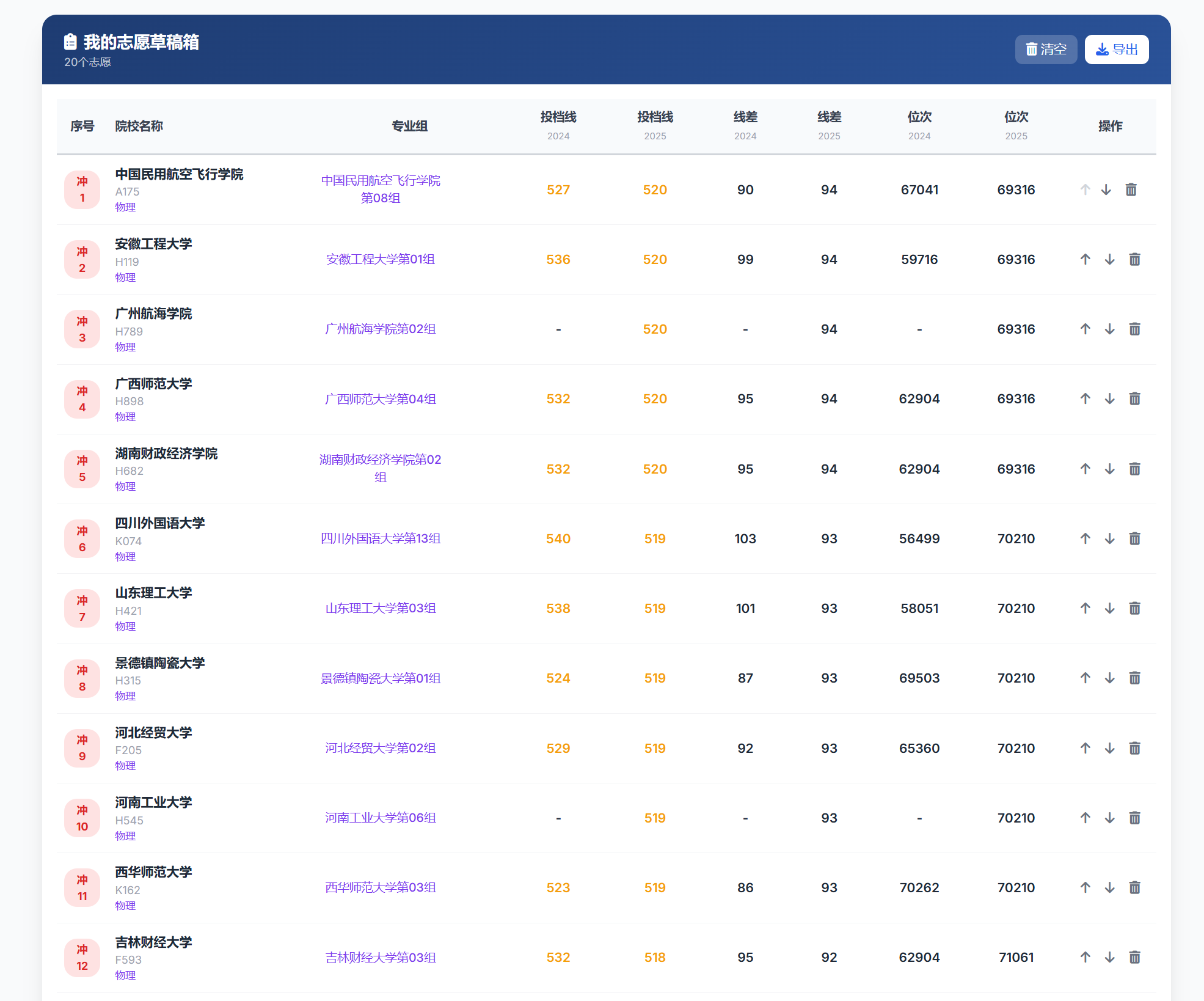Delete the 河南工业大学 entry
The height and width of the screenshot is (1001, 1204).
point(1135,818)
